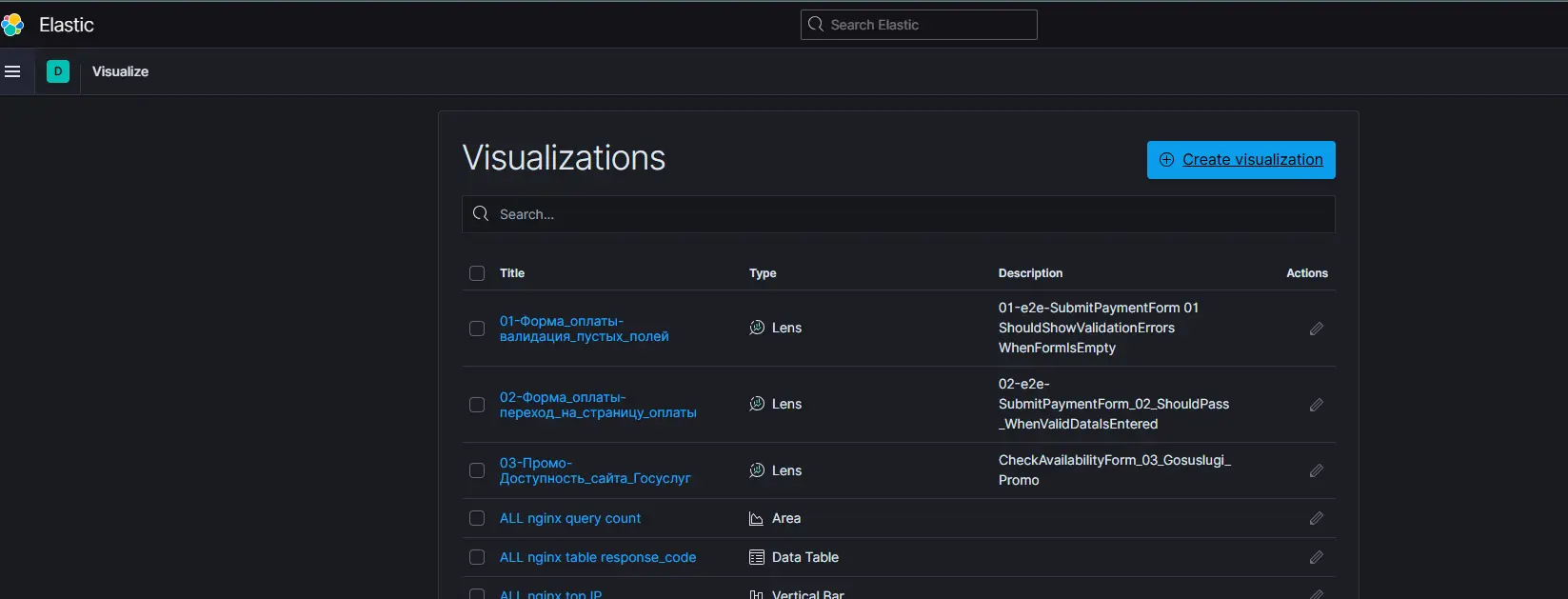1568x599 pixels.
Task: Click the Elastic logo icon
Action: pos(13,25)
